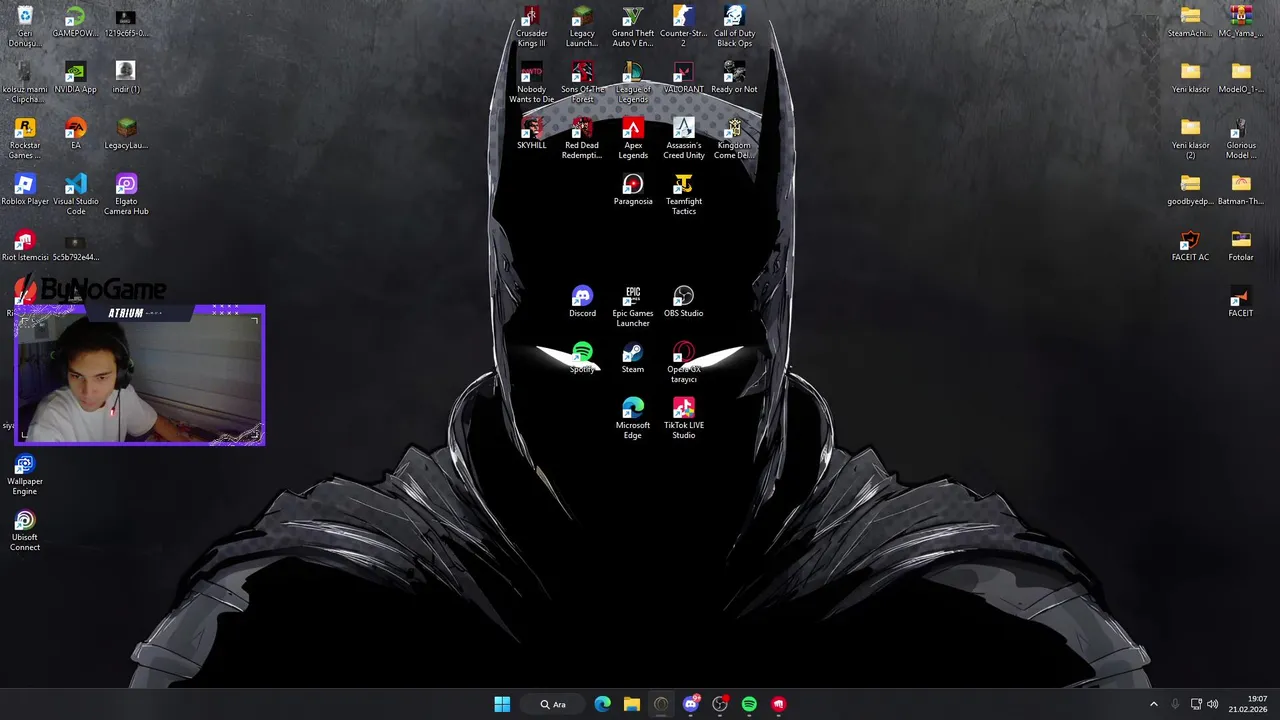Open Ready or Not shortcut
The image size is (1280, 720).
coord(734,77)
